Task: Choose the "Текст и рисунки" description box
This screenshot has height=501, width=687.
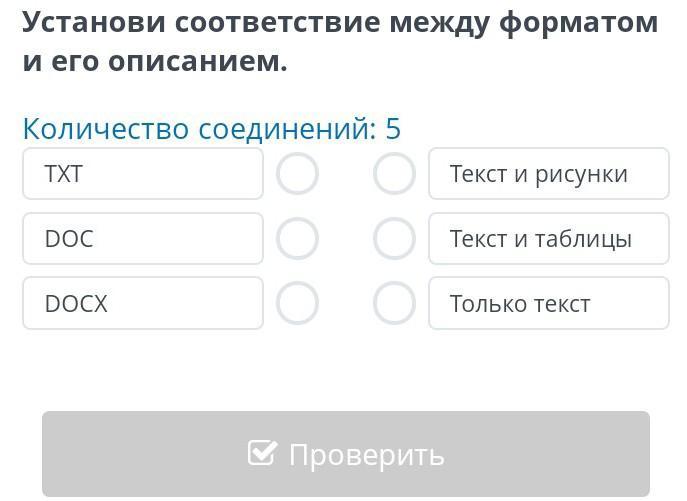Action: tap(548, 174)
